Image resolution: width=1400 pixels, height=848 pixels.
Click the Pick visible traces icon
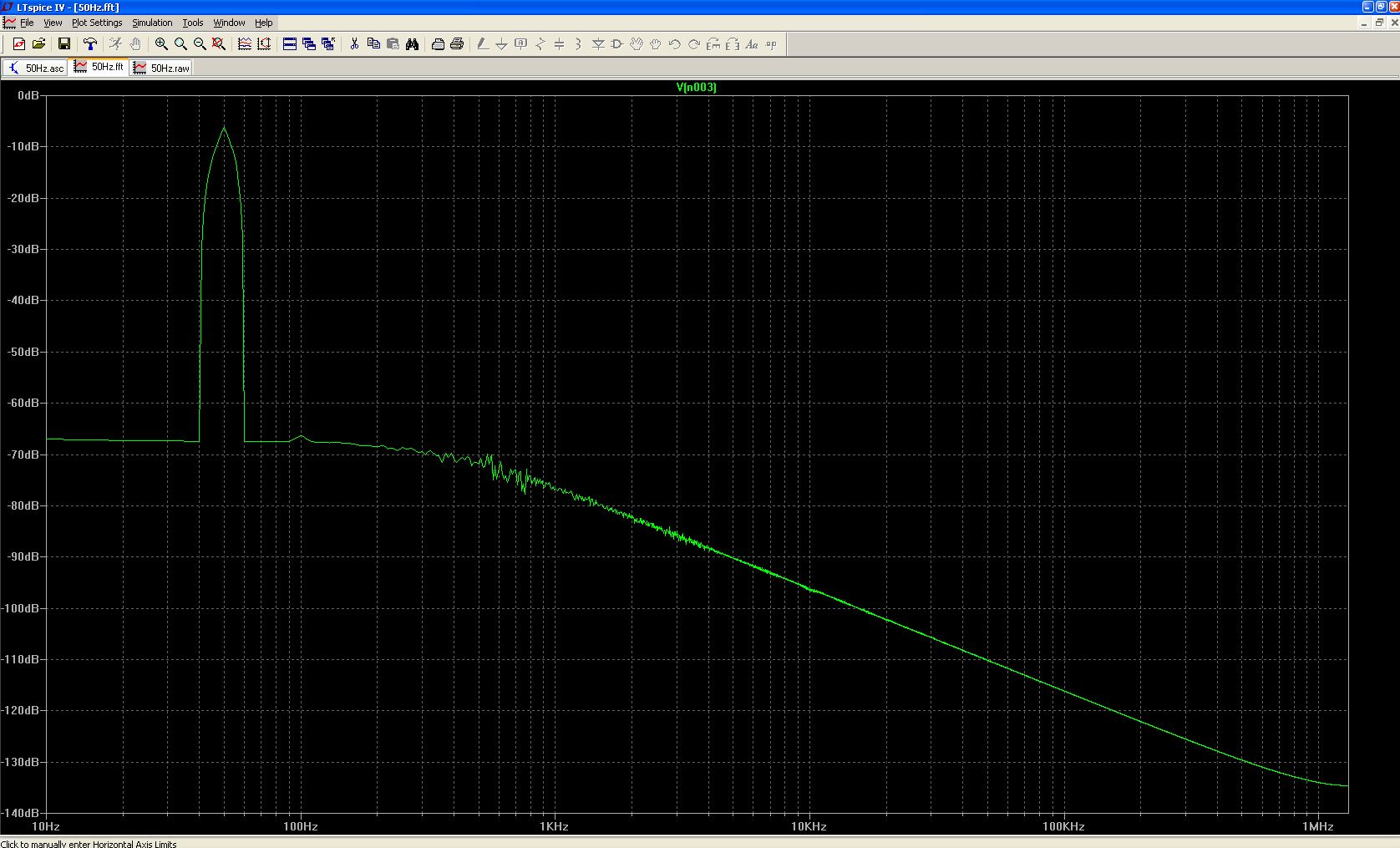[245, 44]
